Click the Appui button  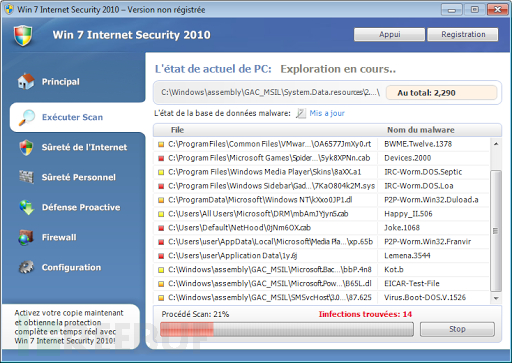(x=389, y=34)
